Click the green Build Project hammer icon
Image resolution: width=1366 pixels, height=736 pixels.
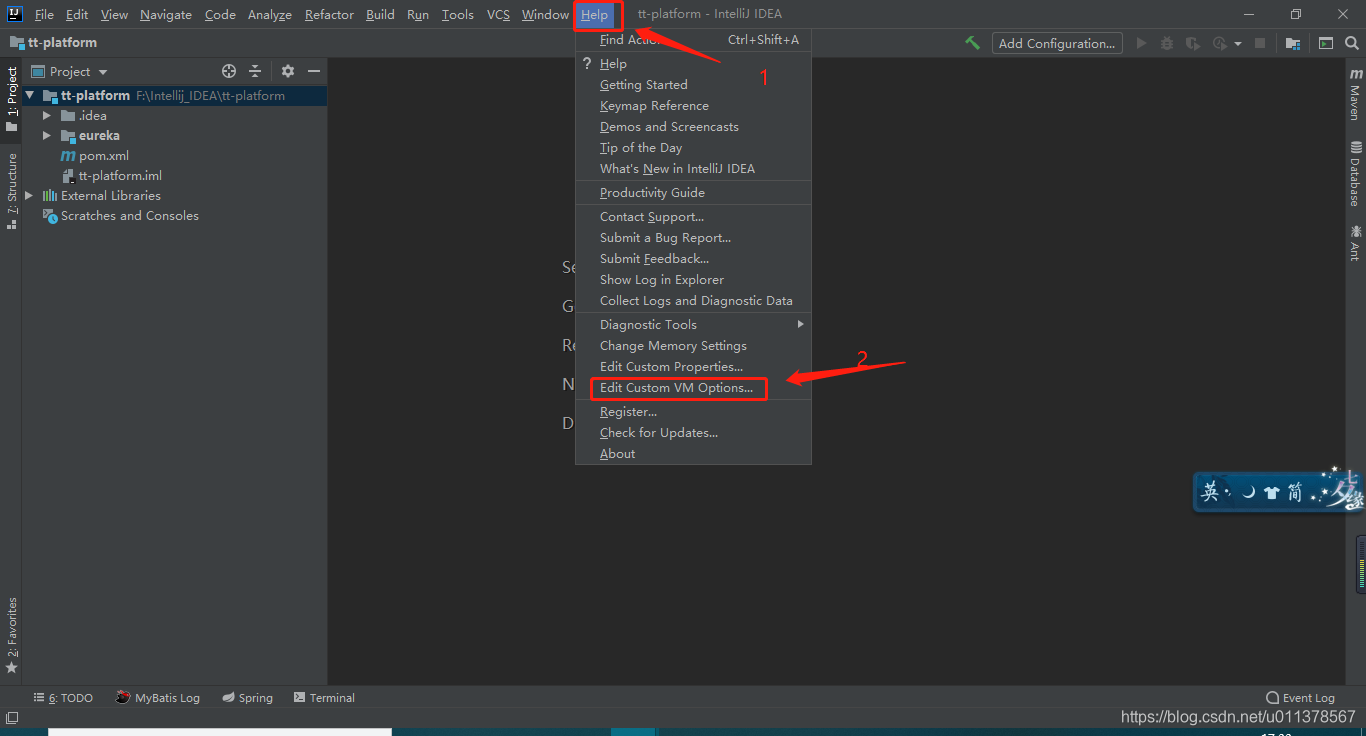(972, 43)
